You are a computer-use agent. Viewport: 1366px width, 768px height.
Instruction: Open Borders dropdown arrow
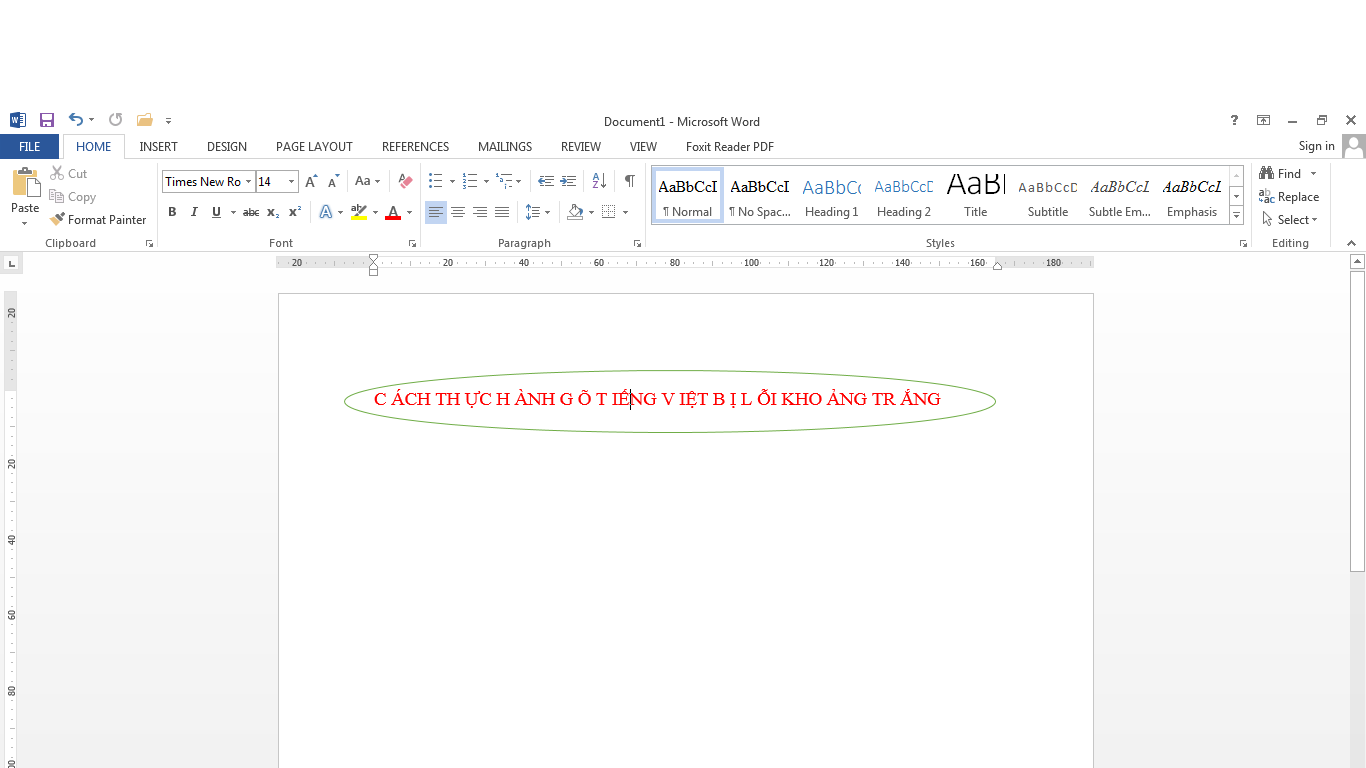click(x=625, y=212)
